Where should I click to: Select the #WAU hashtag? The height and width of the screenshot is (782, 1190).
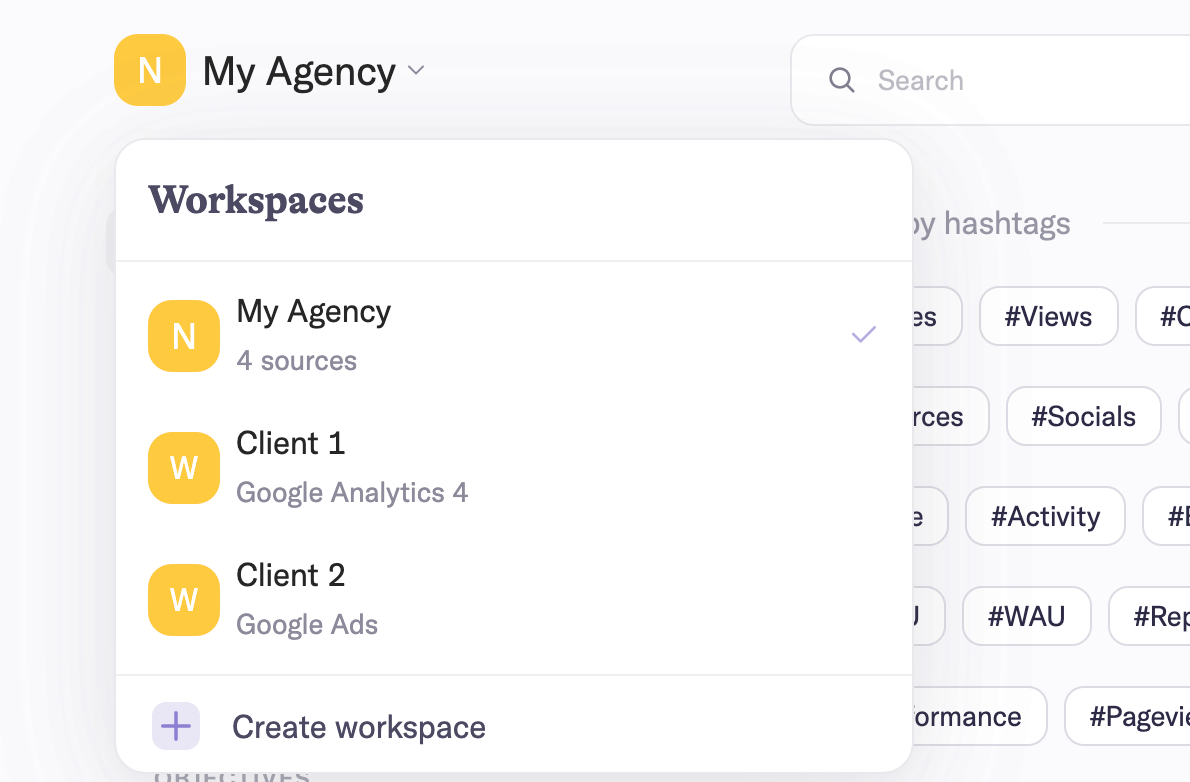point(1026,616)
